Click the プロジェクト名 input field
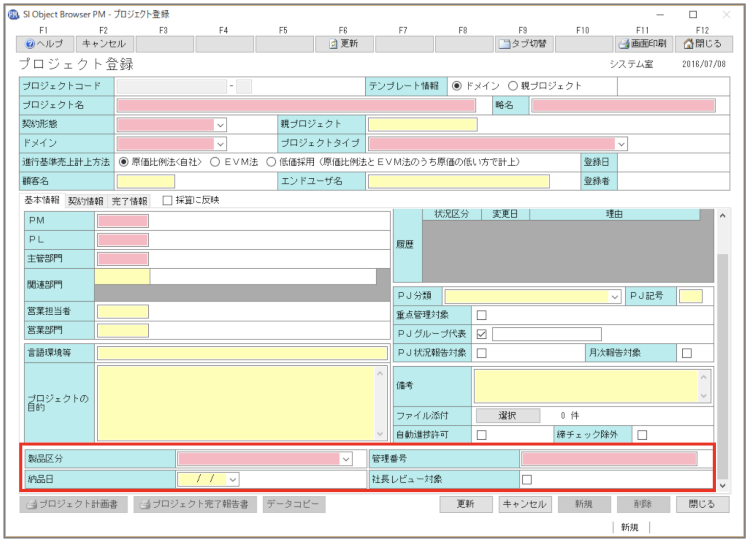The width and height of the screenshot is (750, 542). 296,105
